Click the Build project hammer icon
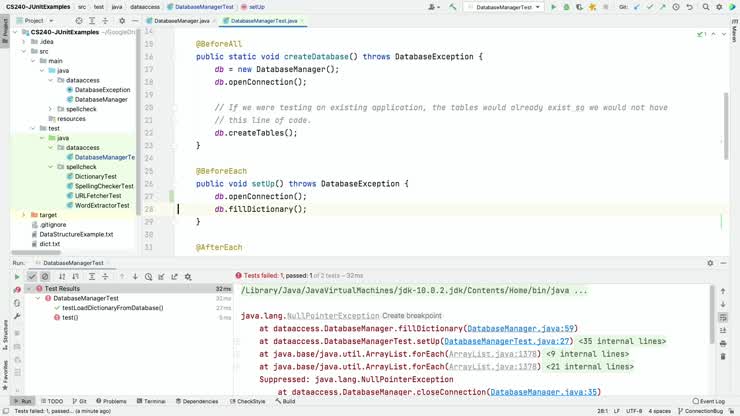The image size is (740, 416). click(x=453, y=7)
